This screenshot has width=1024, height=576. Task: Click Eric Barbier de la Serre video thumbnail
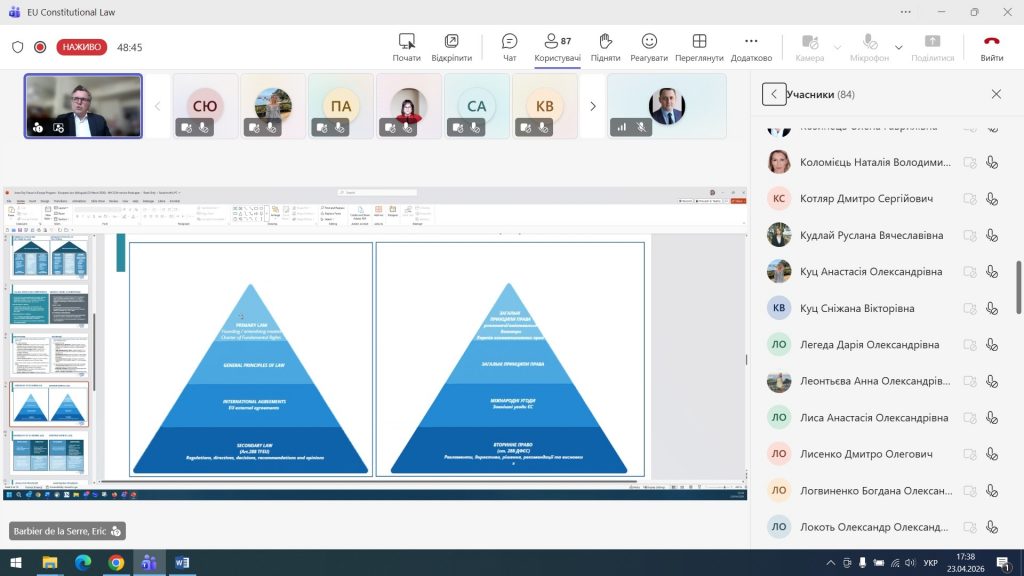83,106
